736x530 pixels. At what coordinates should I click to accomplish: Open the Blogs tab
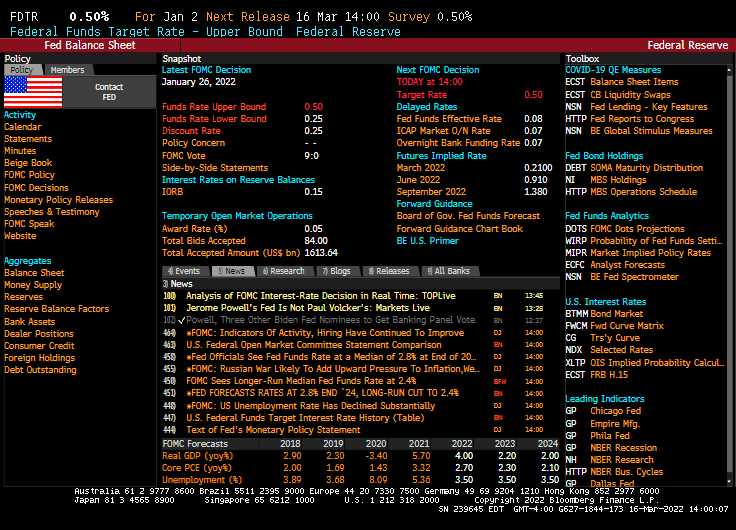pos(337,271)
